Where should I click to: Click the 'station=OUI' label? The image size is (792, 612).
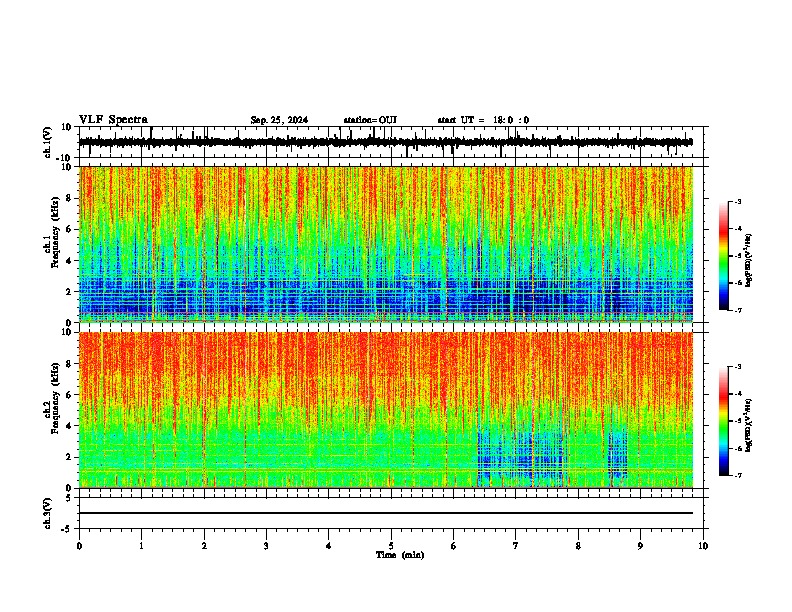point(370,120)
